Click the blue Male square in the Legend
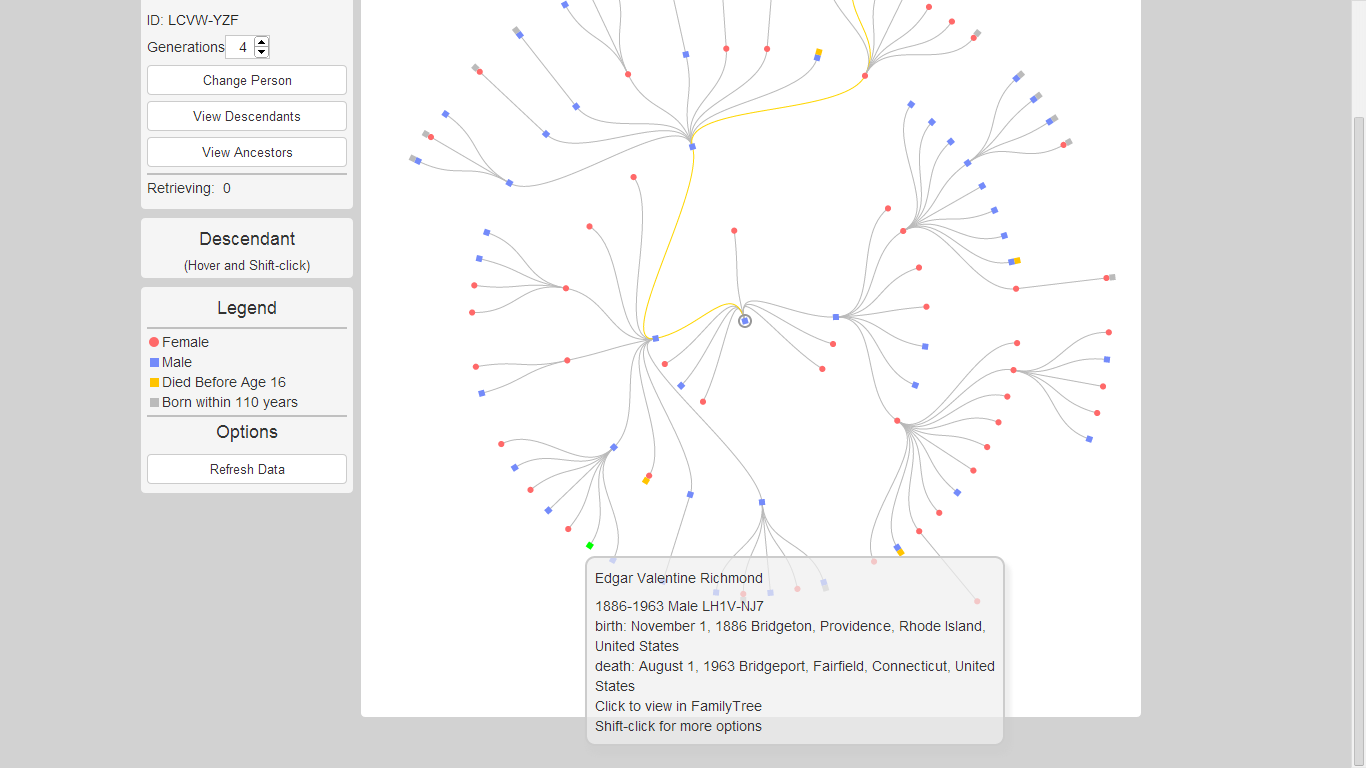Viewport: 1366px width, 768px height. 153,362
